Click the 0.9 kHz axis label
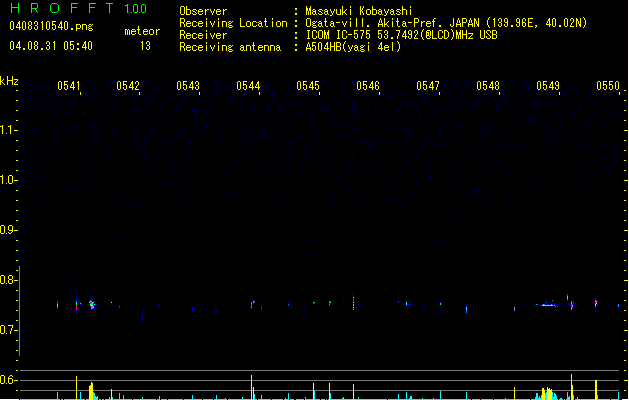 (x=7, y=230)
